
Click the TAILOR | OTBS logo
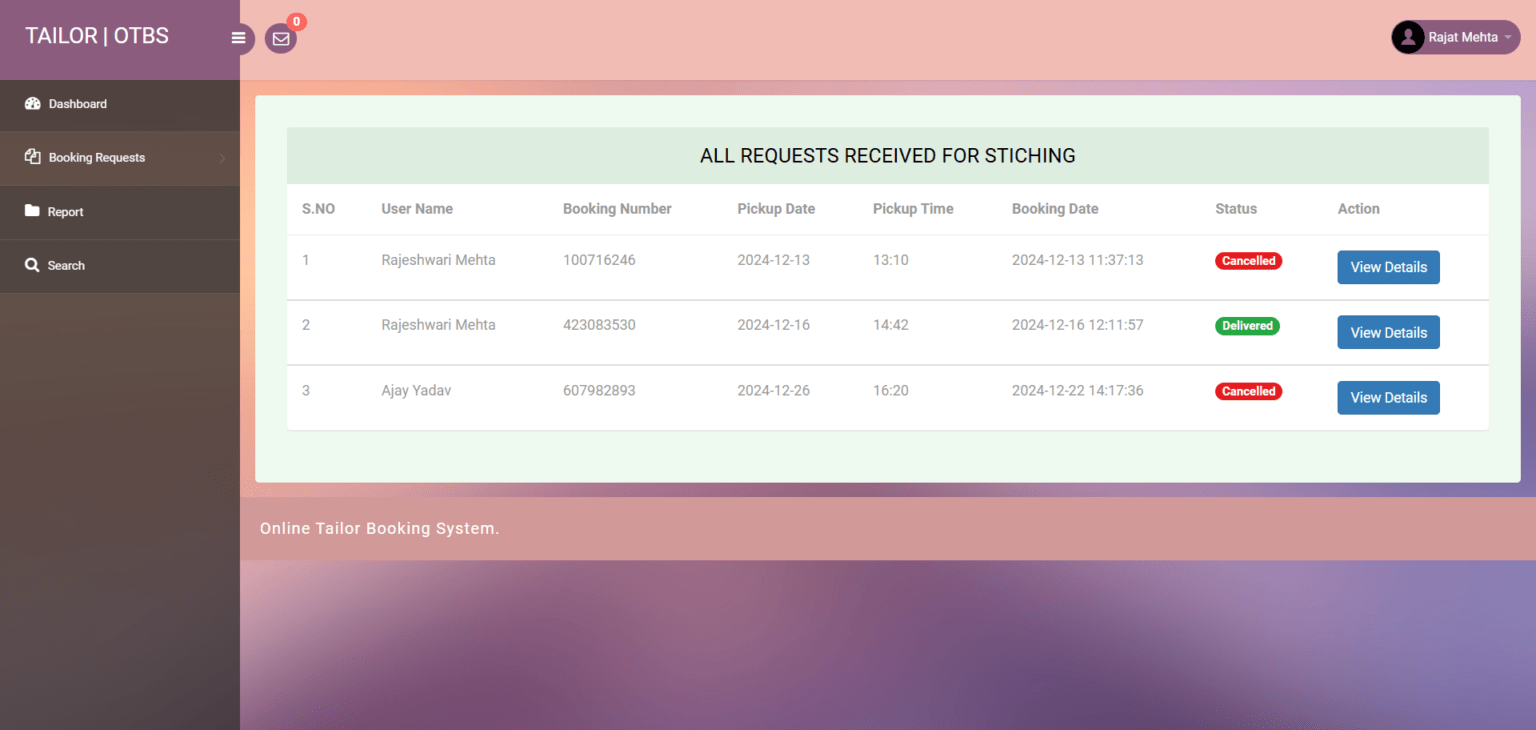[97, 35]
